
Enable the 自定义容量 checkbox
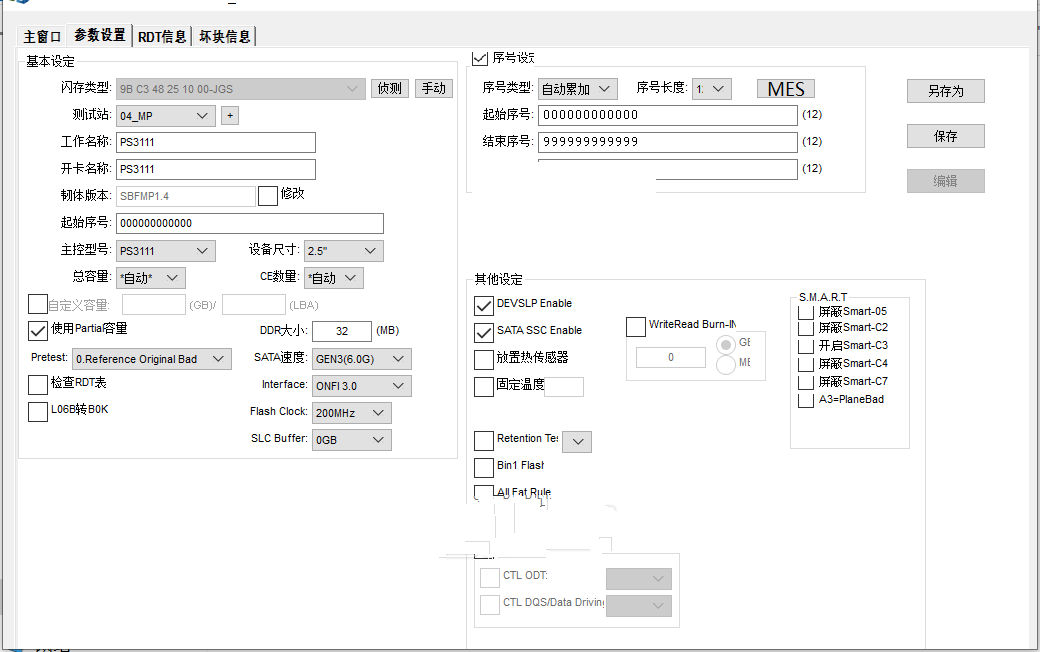[x=38, y=304]
